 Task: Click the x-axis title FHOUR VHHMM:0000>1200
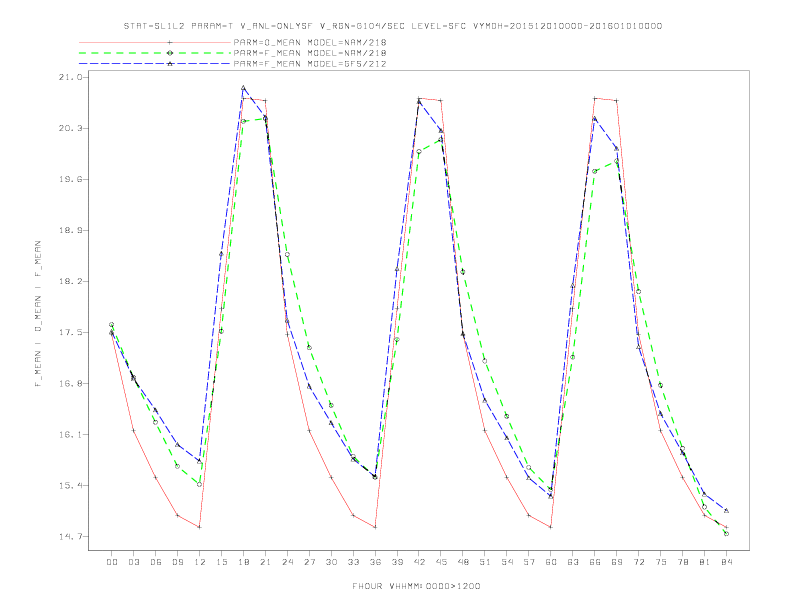[x=416, y=586]
